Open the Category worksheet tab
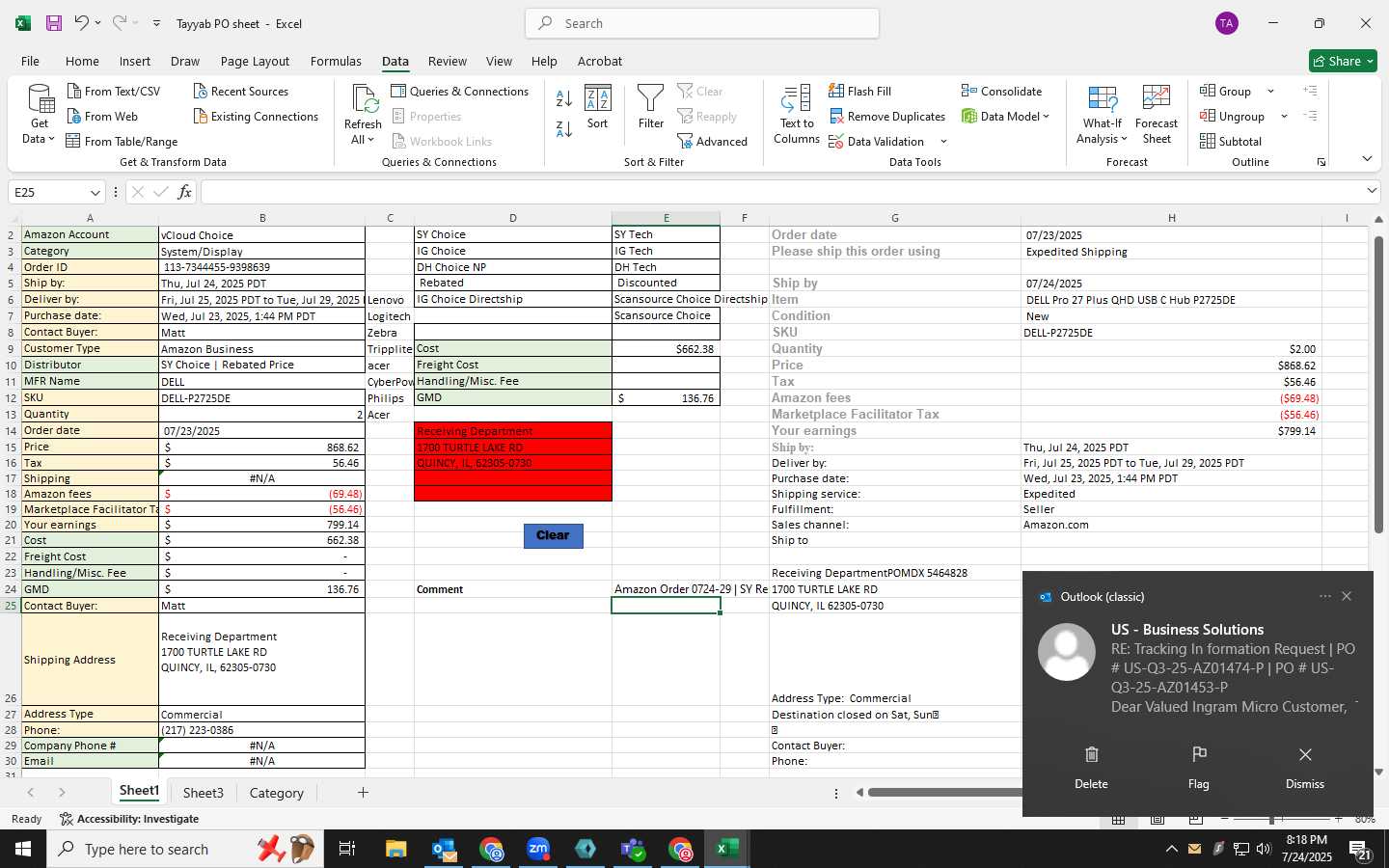The width and height of the screenshot is (1389, 868). tap(276, 793)
